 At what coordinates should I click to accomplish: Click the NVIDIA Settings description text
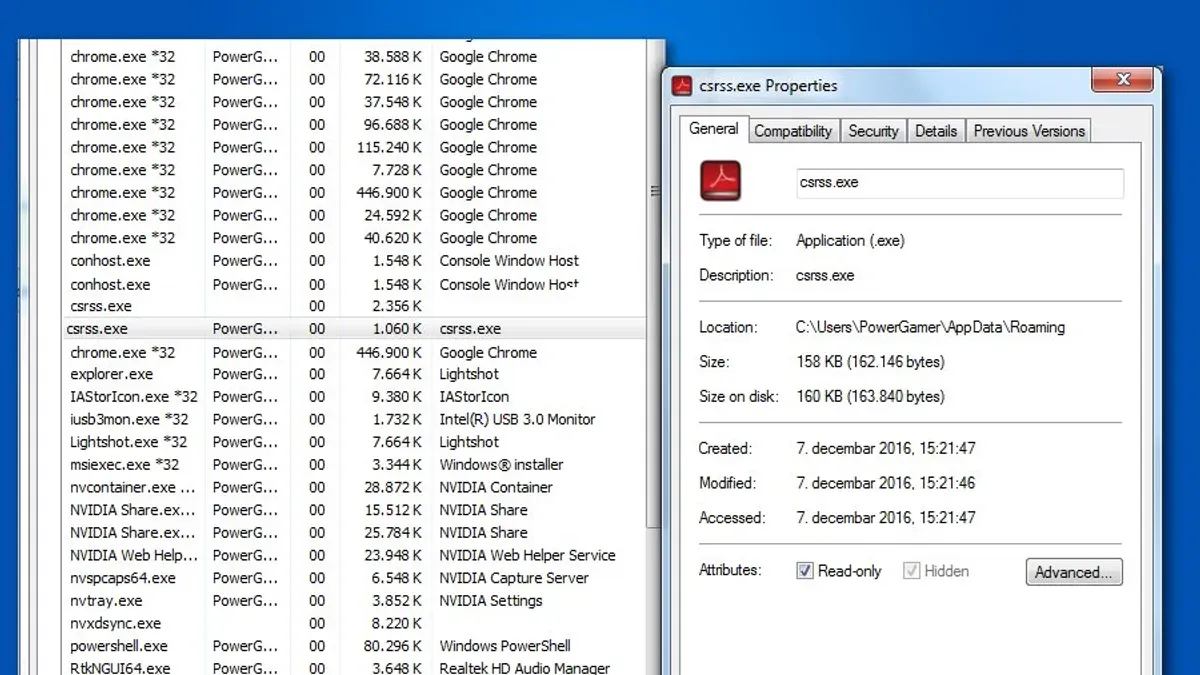click(491, 601)
